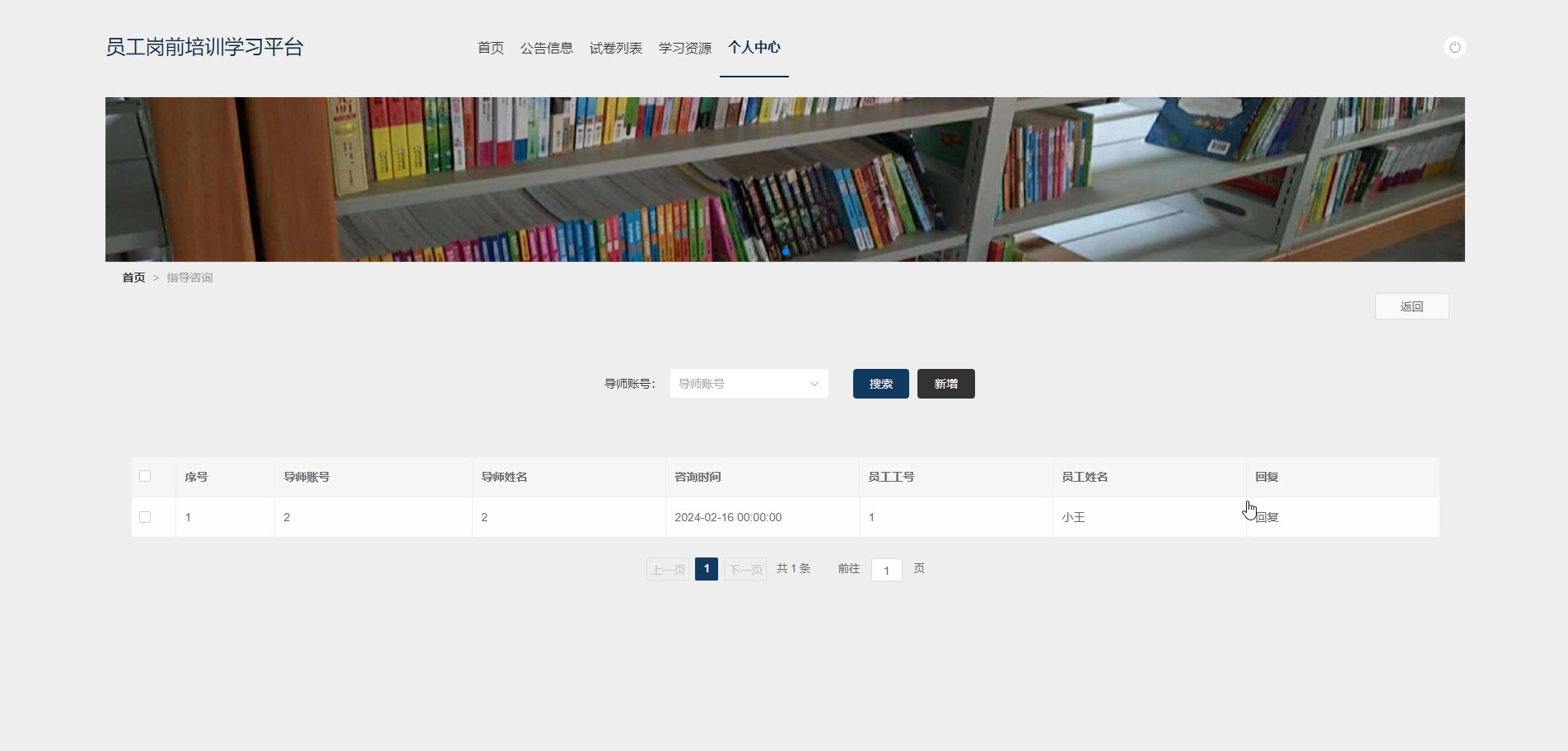Click the 员工岗前培训学习平台 site title
Screen dimensions: 1568x751
[x=204, y=47]
